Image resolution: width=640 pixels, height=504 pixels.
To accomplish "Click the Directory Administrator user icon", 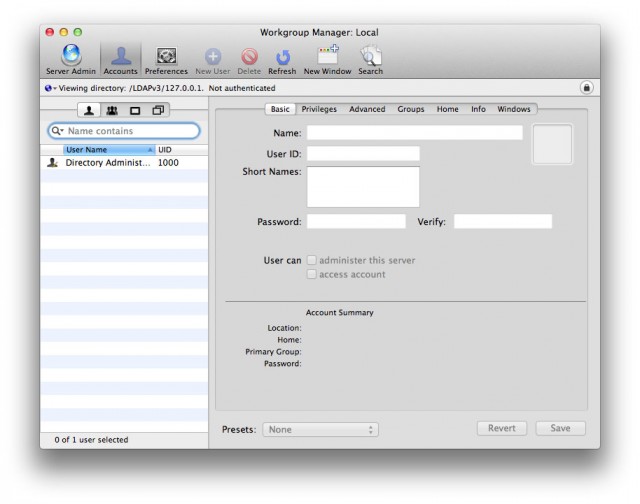I will click(x=52, y=163).
